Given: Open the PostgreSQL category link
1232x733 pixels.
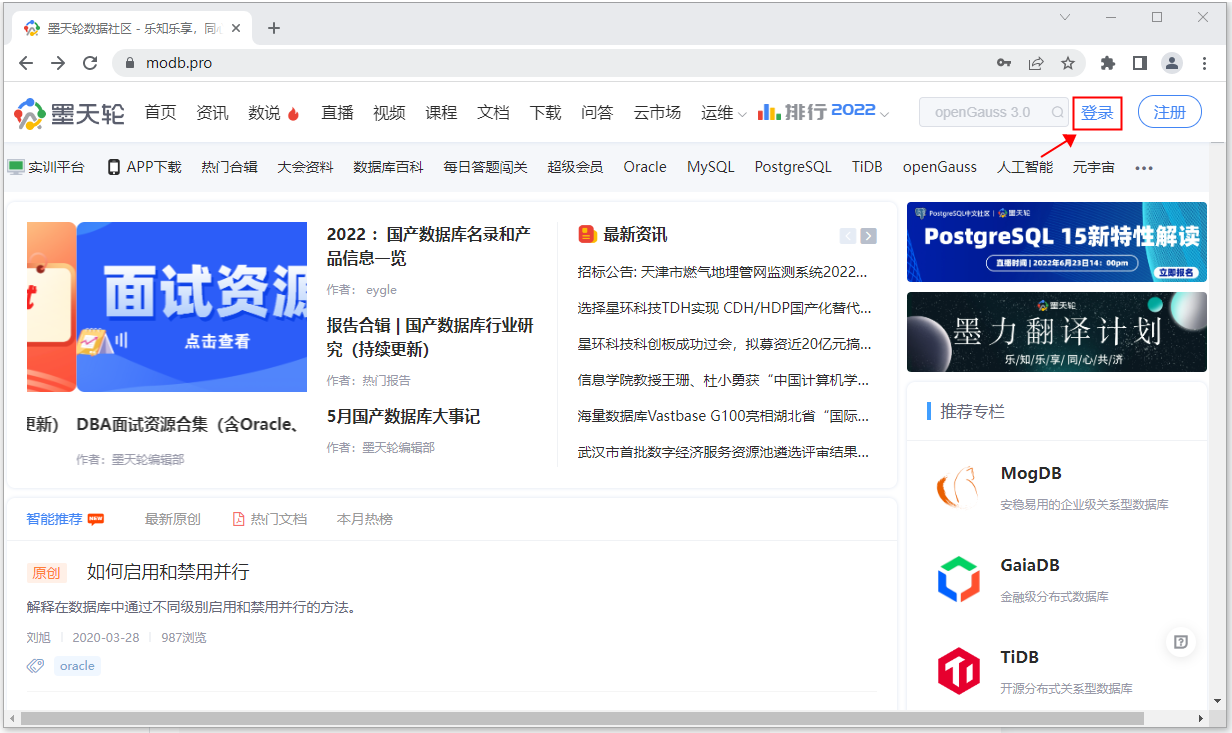Looking at the screenshot, I should 793,167.
